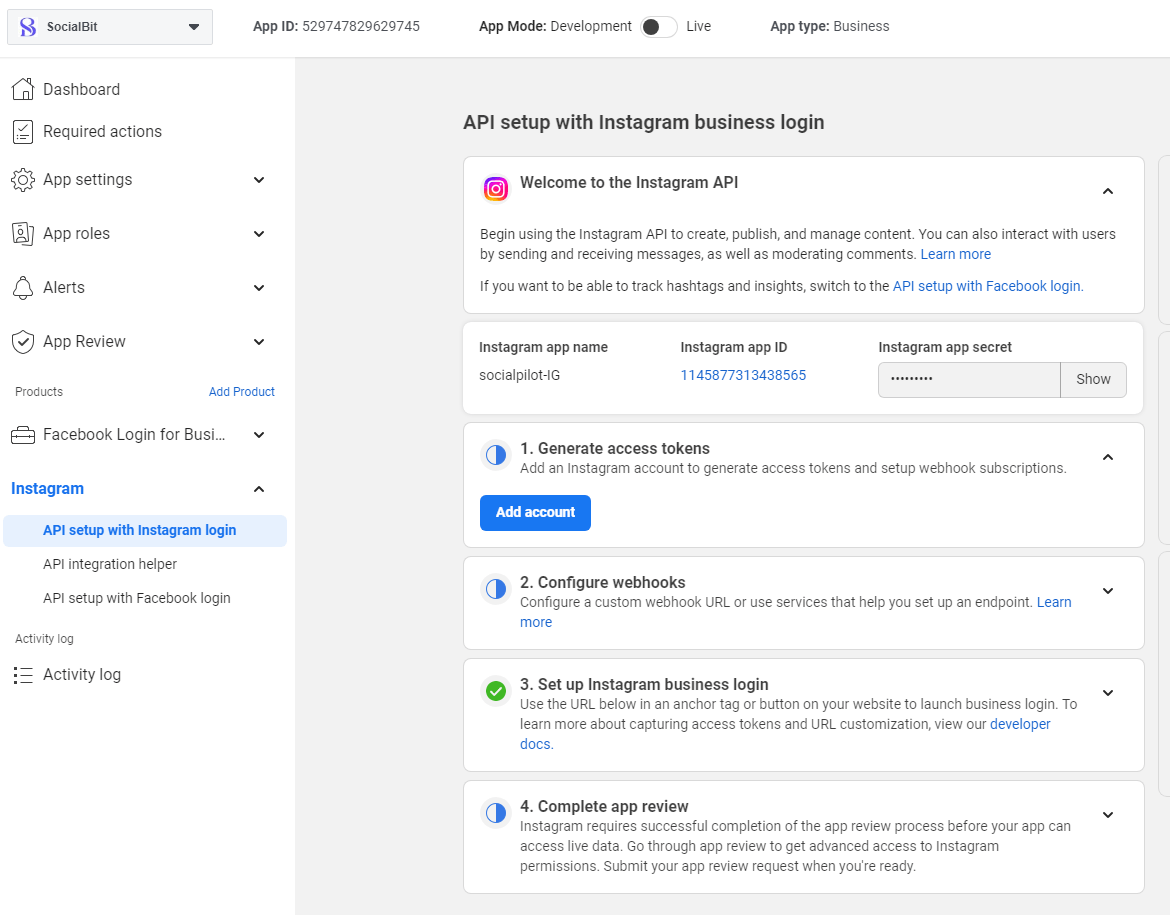
Task: Toggle App Mode from Development to Live
Action: (x=658, y=27)
